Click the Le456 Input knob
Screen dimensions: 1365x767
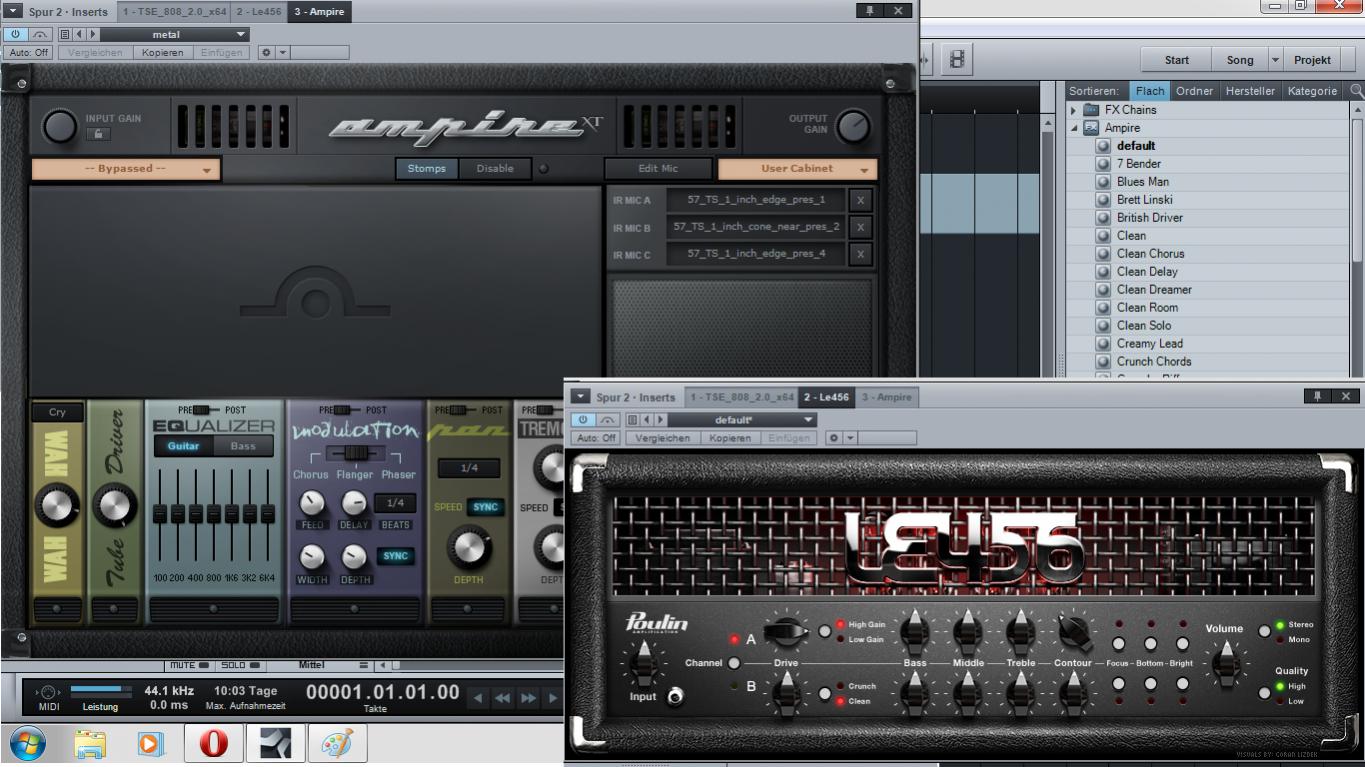tap(645, 663)
